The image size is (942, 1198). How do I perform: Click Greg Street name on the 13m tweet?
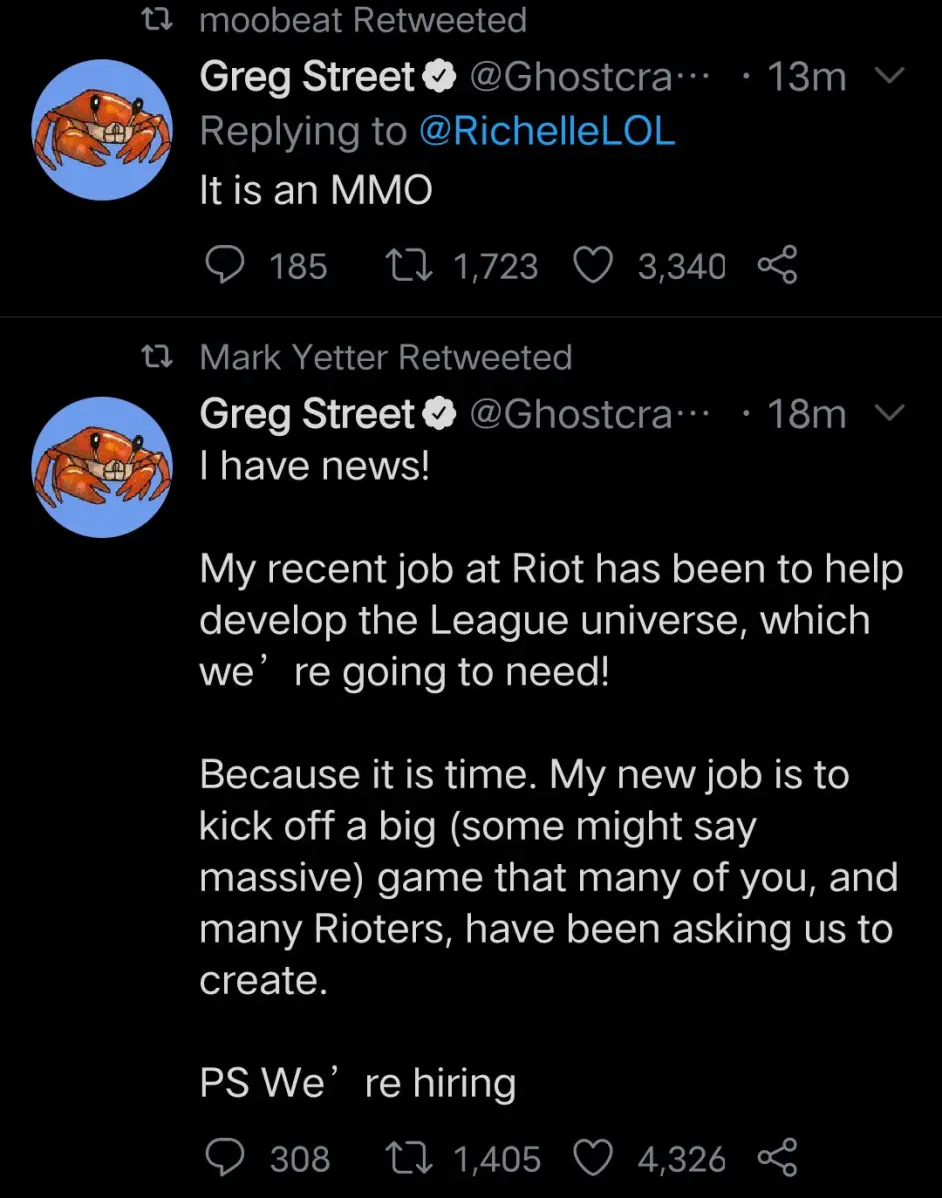point(307,77)
